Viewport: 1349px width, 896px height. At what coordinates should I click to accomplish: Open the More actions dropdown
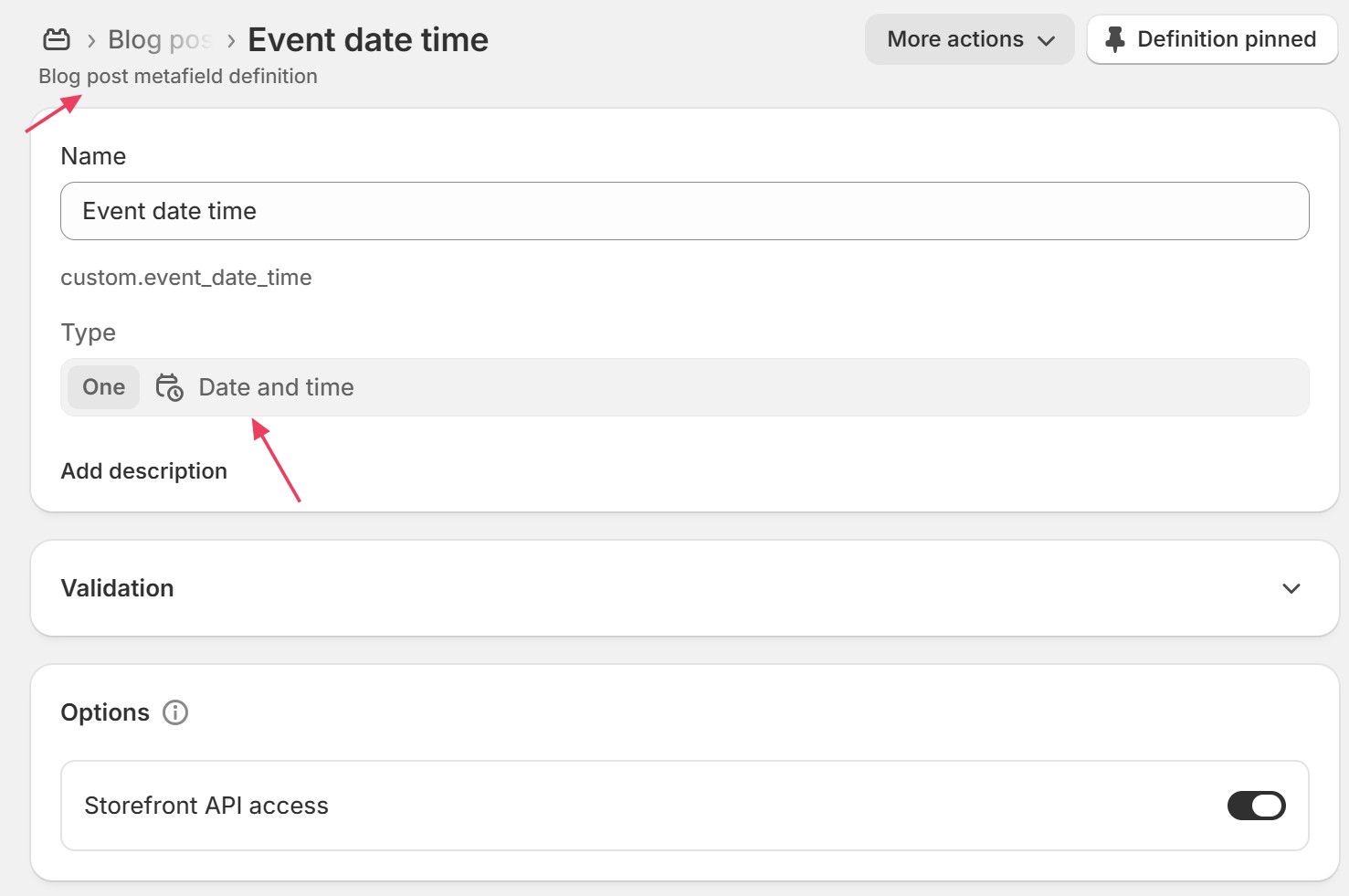pos(969,39)
